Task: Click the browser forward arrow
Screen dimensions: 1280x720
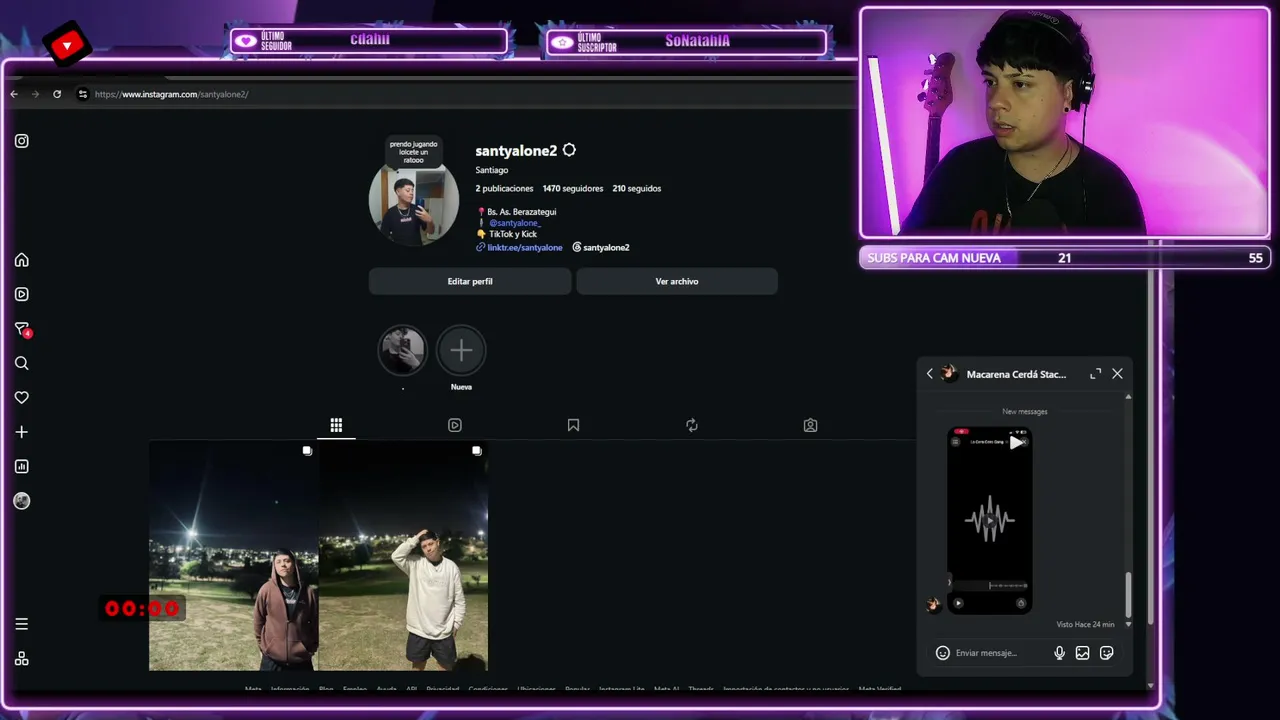Action: coord(35,94)
